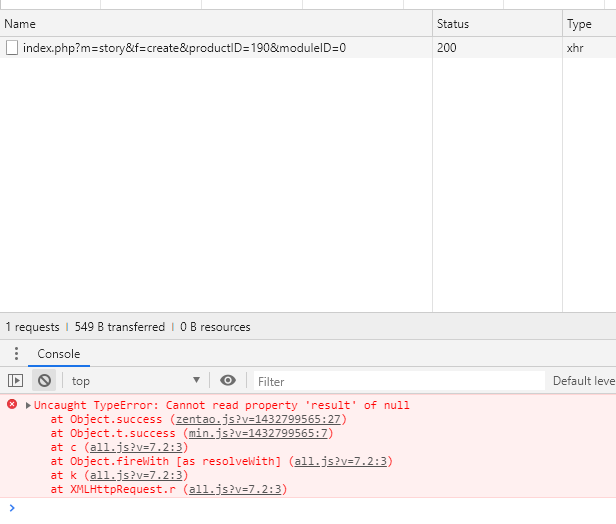Viewport: 616px width, 524px height.
Task: Show the console sidebar
Action: point(15,381)
